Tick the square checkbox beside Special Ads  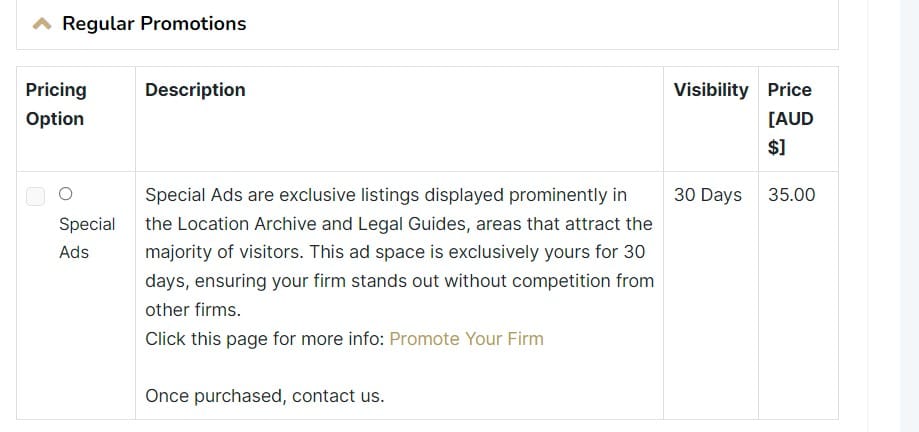[x=35, y=196]
